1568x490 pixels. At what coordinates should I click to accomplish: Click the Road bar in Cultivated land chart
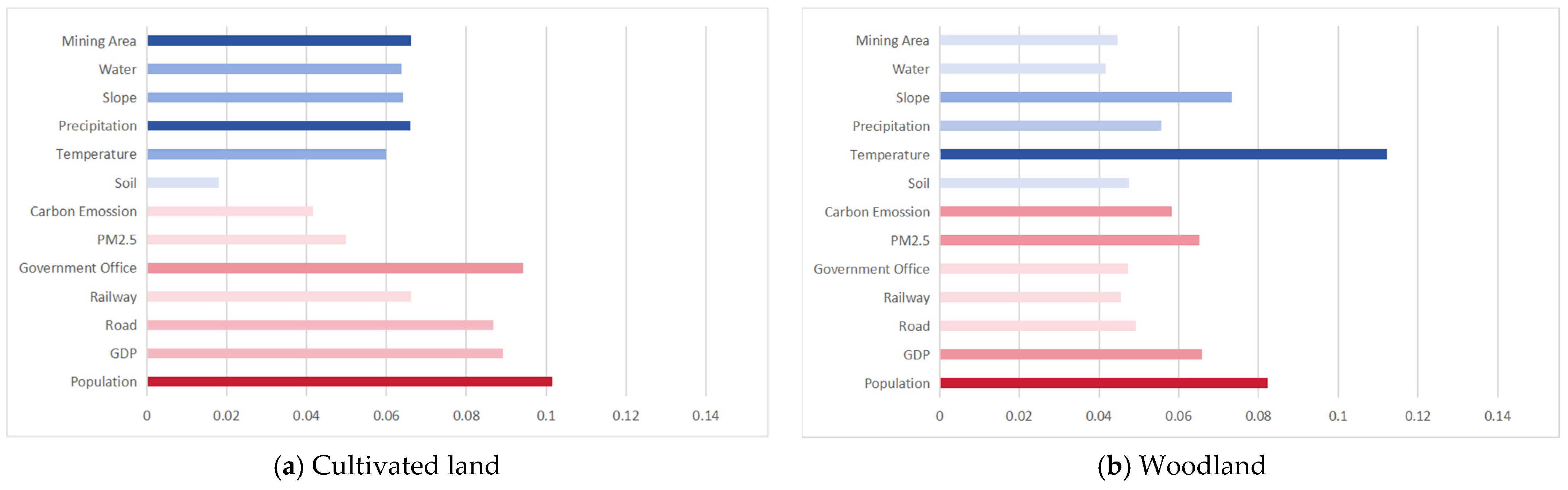click(x=320, y=325)
